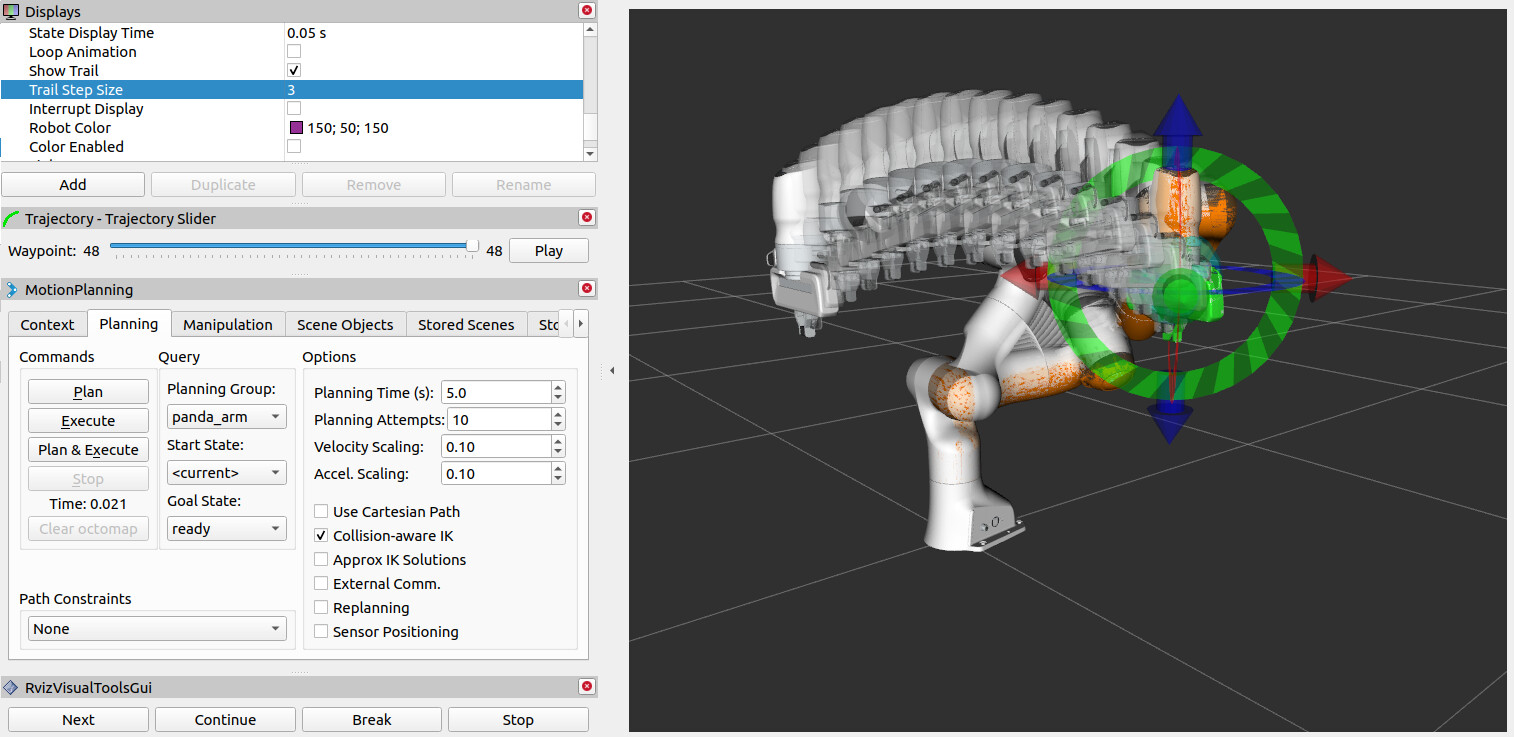This screenshot has height=737, width=1514.
Task: Click Add display button
Action: 73,184
